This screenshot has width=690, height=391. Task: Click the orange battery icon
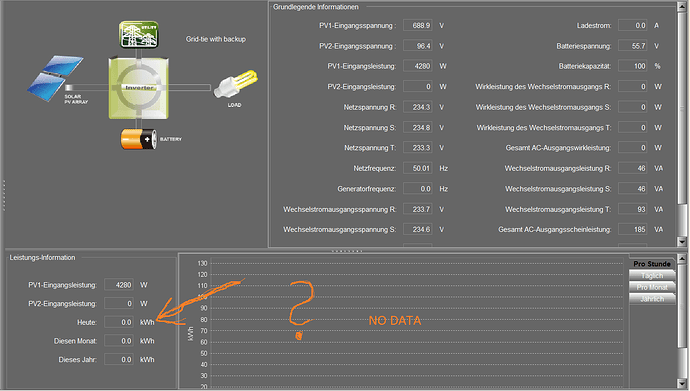tap(139, 139)
